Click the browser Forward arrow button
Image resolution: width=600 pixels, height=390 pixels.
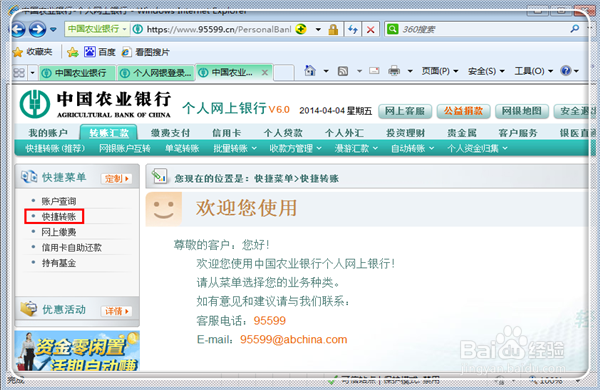click(38, 29)
